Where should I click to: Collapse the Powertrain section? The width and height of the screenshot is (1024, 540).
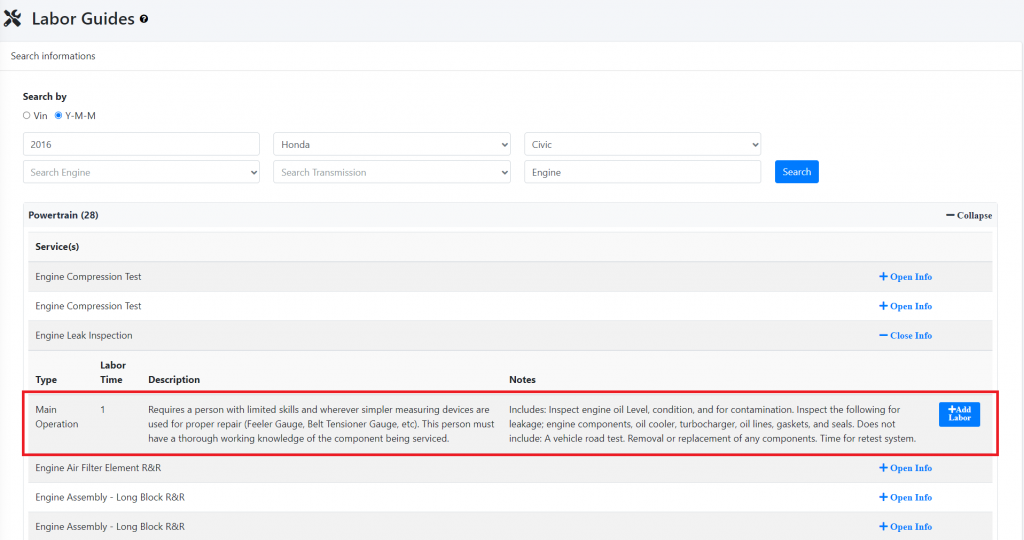click(x=969, y=215)
